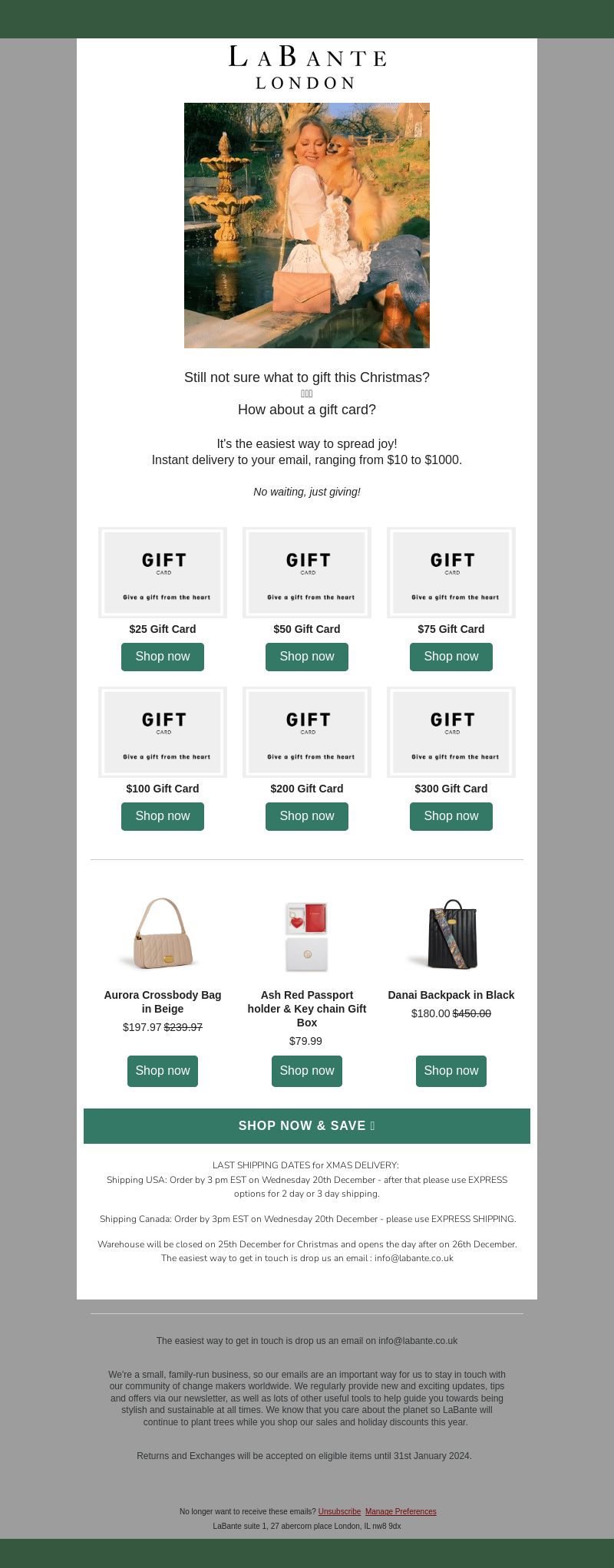
Task: Shop now for Aurora Crossbody Bag
Action: click(163, 1071)
